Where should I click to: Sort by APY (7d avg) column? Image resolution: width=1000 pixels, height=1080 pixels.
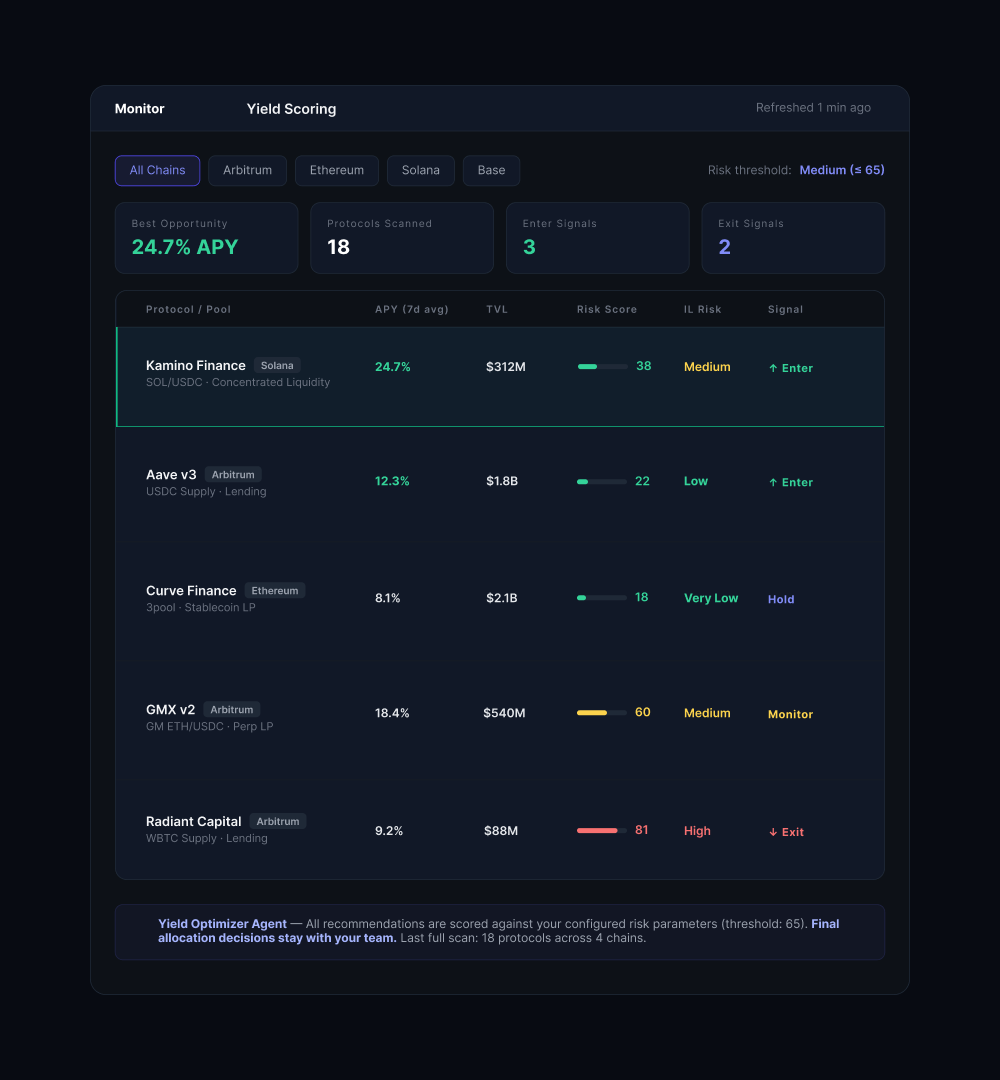tap(411, 310)
